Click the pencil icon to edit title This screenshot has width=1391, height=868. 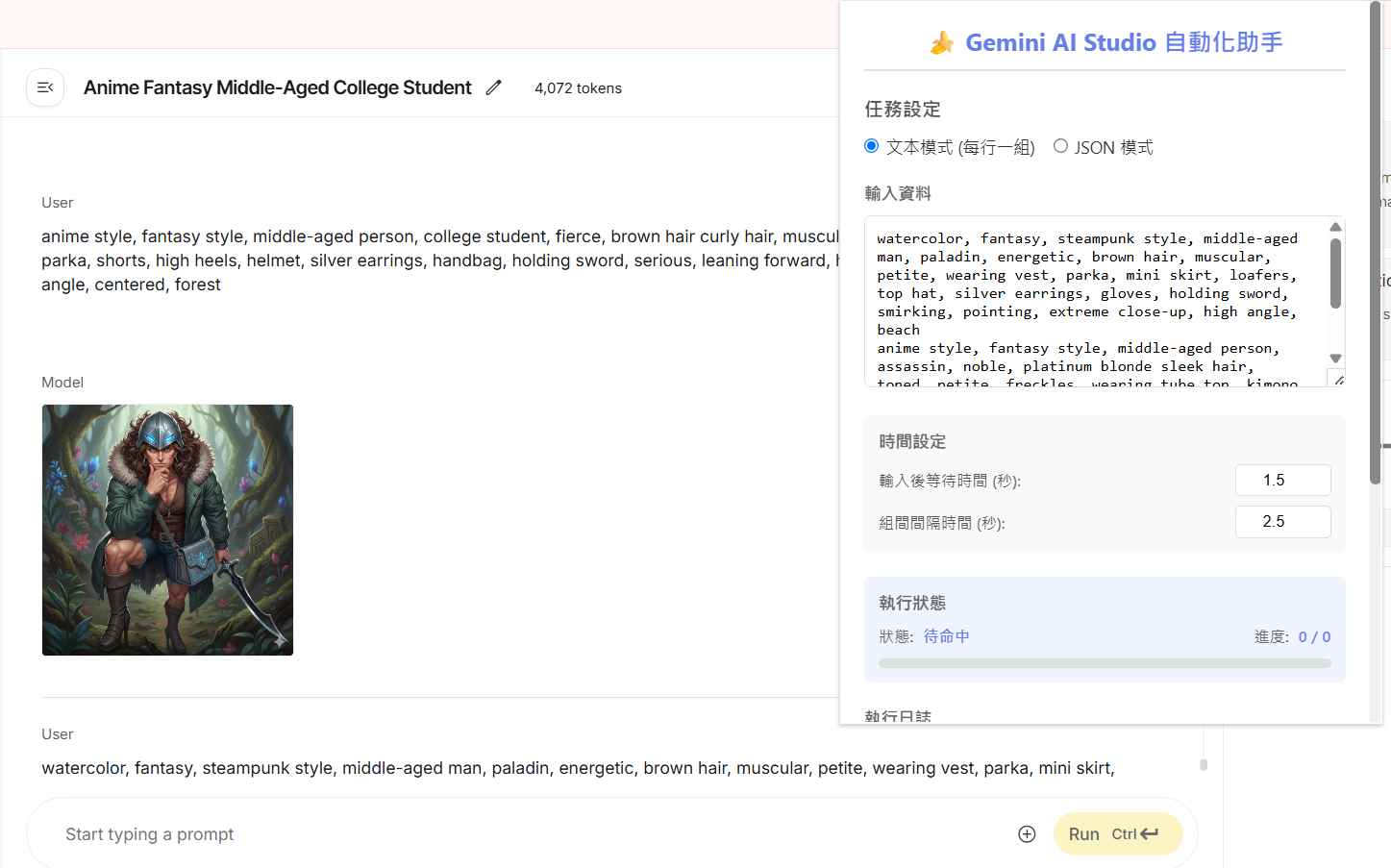point(493,87)
